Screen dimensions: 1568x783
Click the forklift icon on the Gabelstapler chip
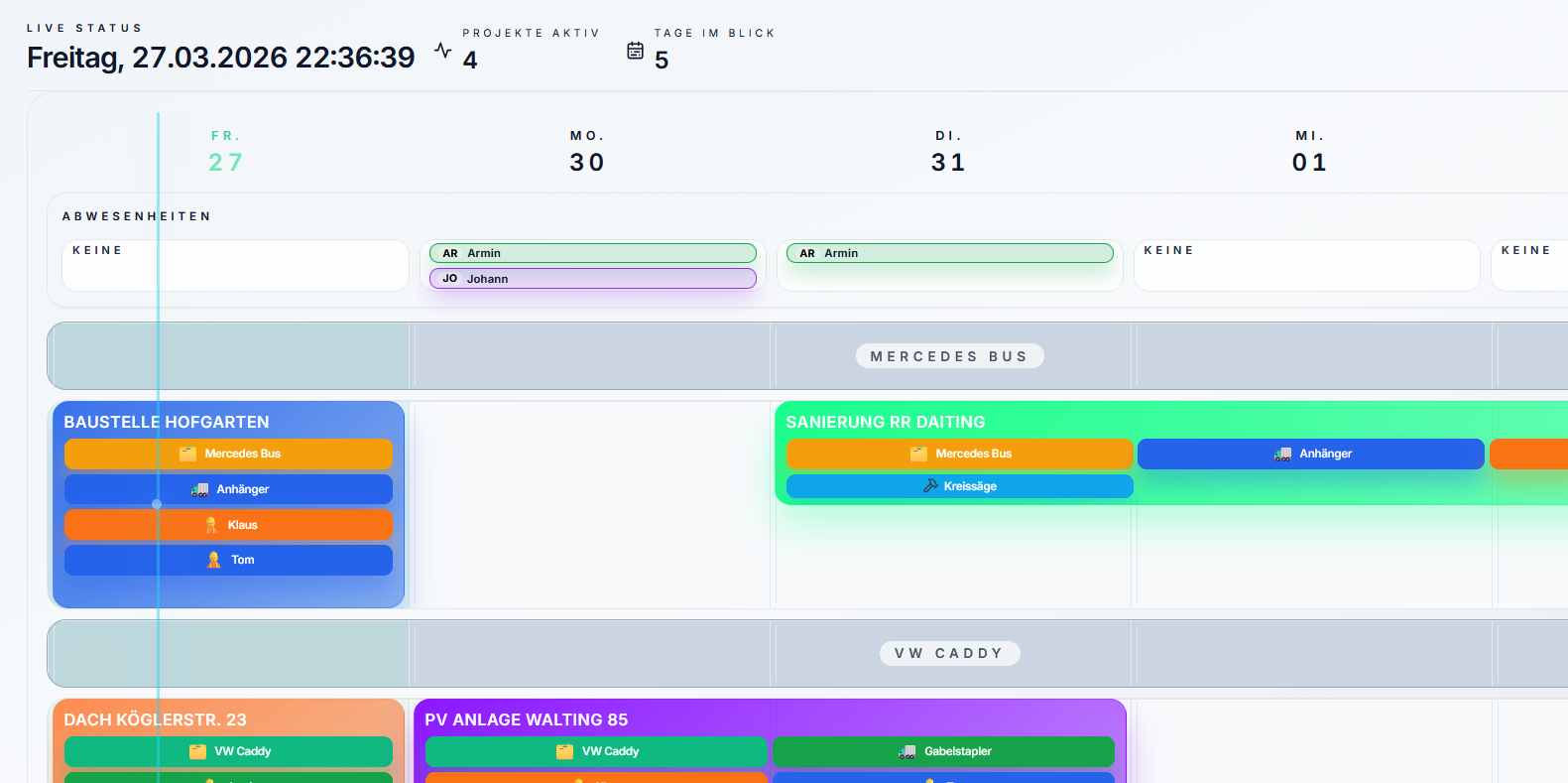coord(907,751)
